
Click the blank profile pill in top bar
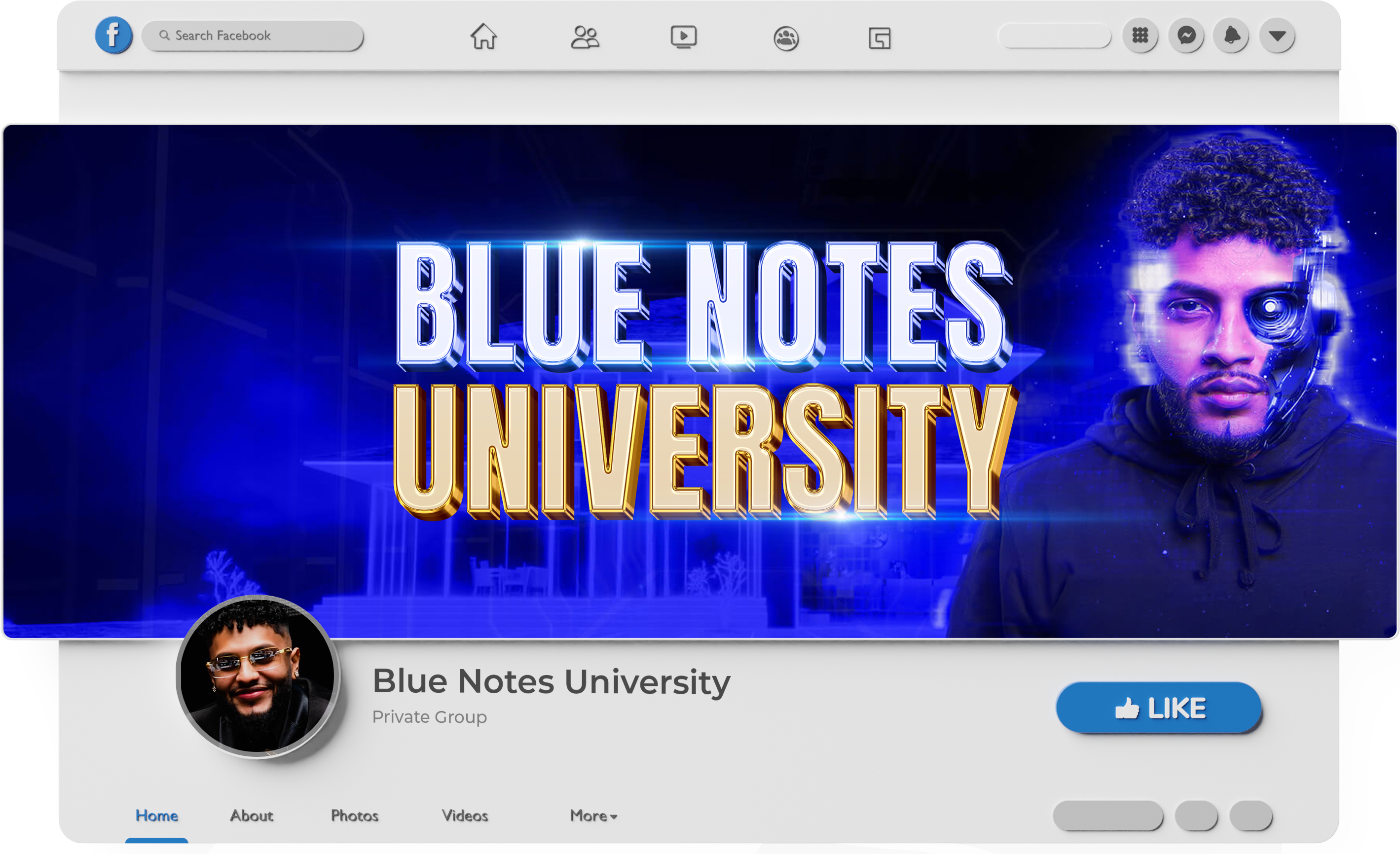point(1055,36)
